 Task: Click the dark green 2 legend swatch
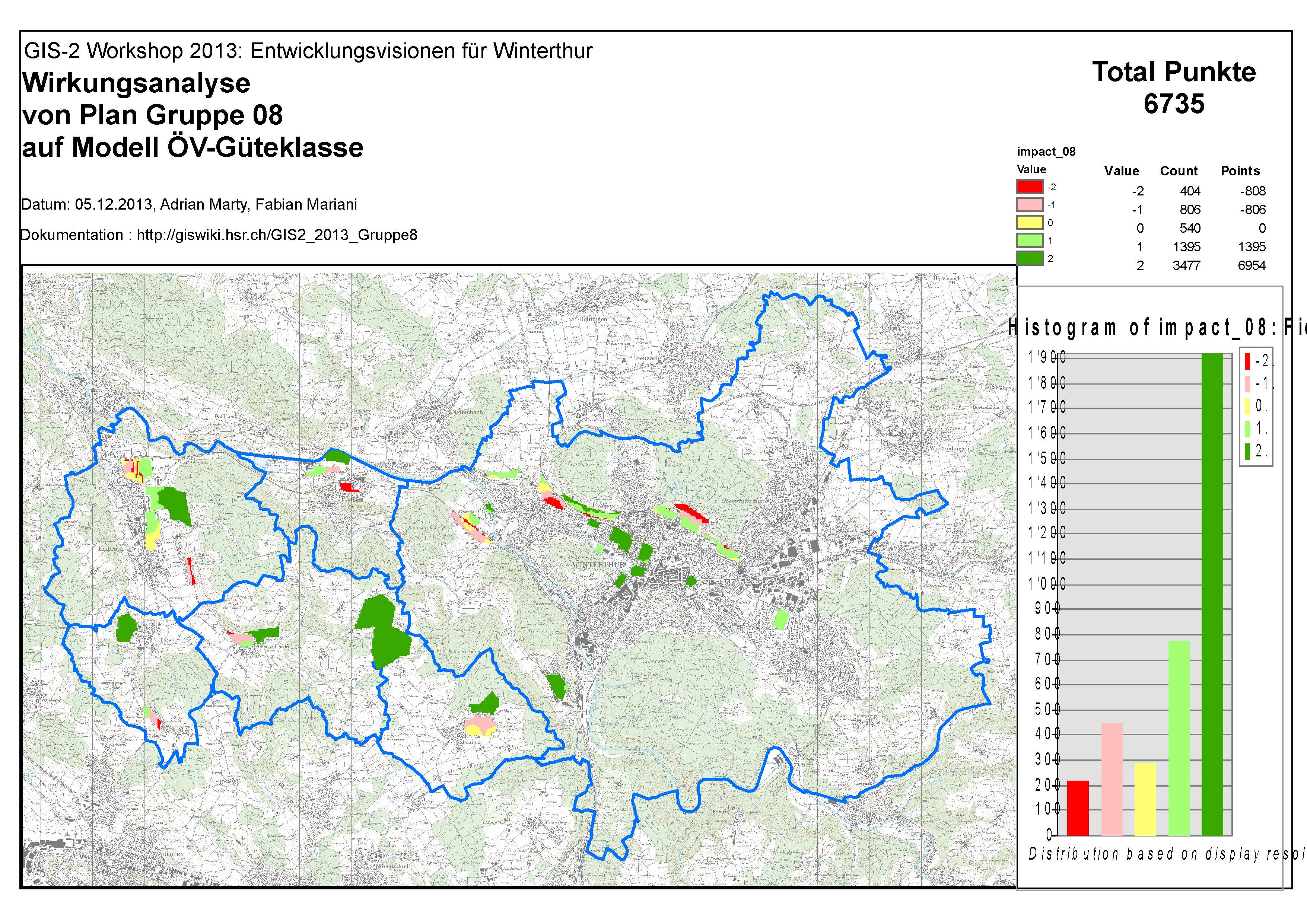point(1029,258)
